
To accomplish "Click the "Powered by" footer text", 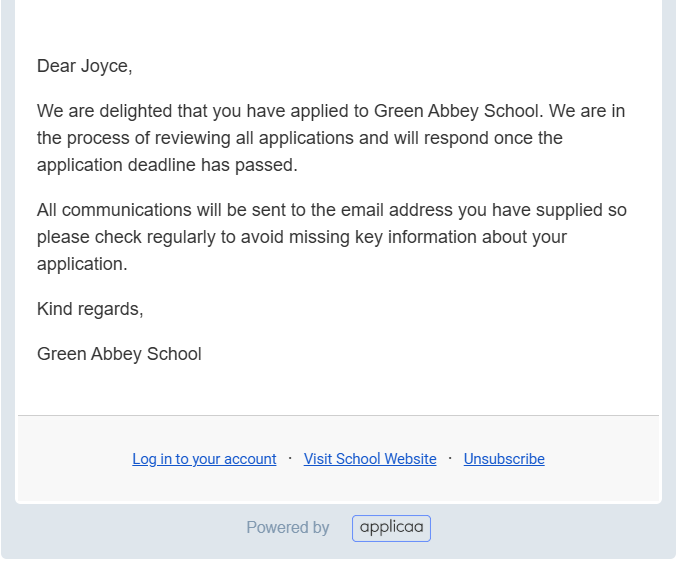I will [288, 528].
